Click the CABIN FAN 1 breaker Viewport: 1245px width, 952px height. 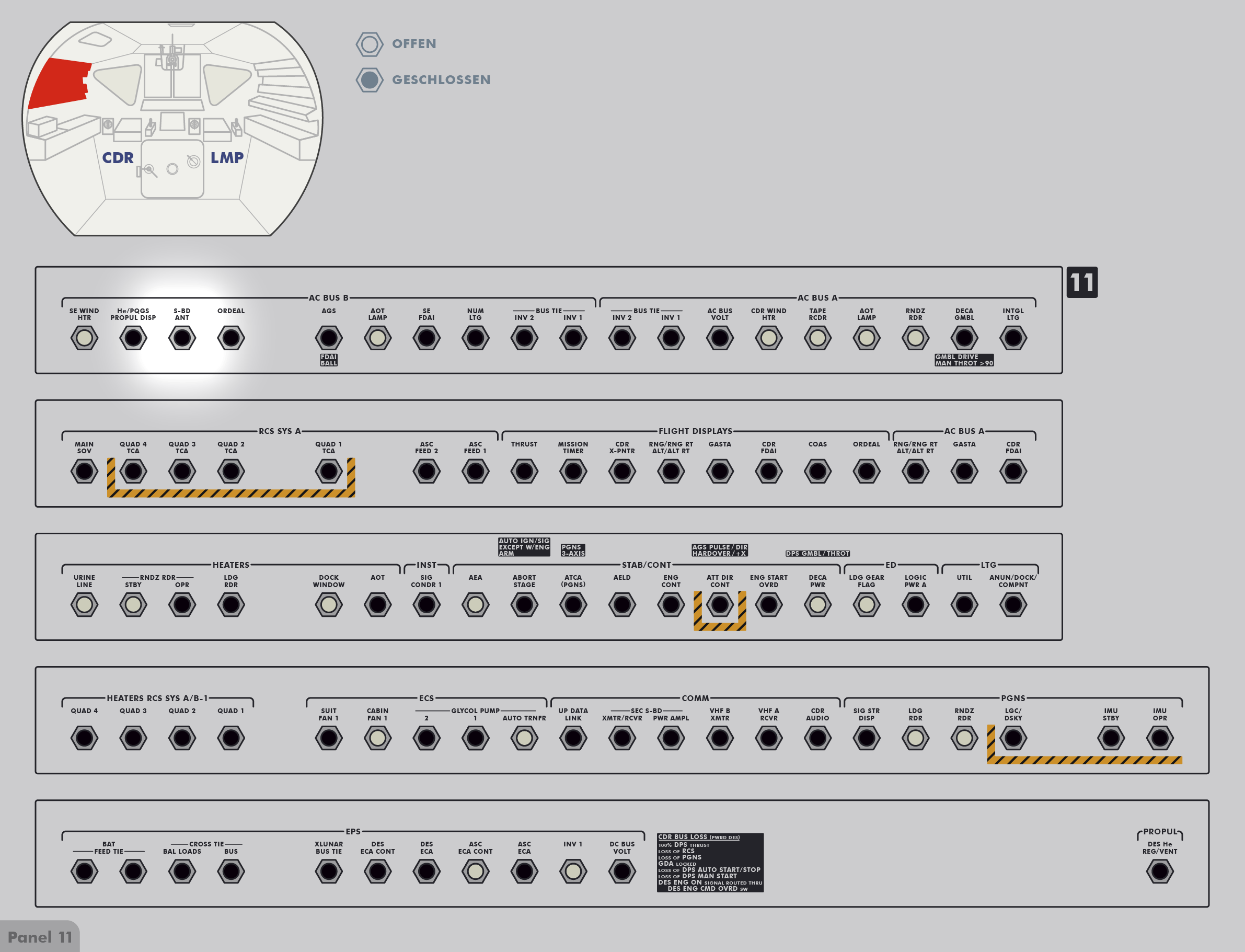377,738
